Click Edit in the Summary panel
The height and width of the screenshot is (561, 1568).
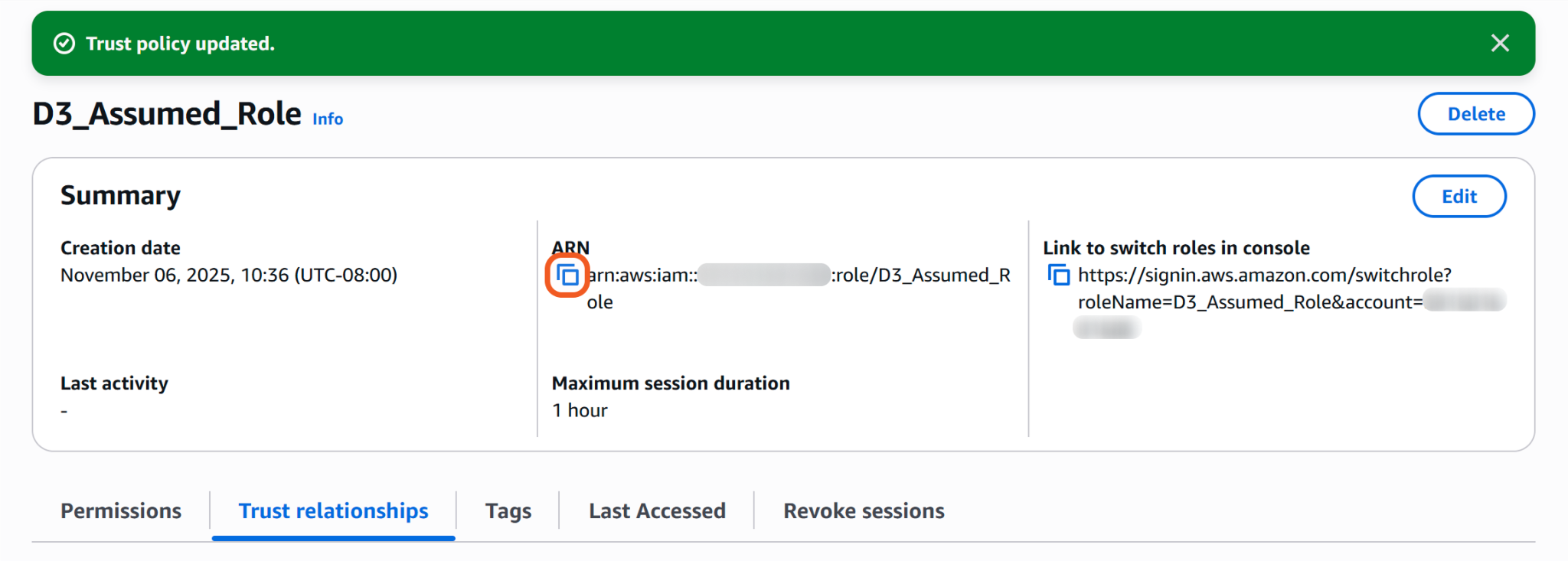(1459, 197)
